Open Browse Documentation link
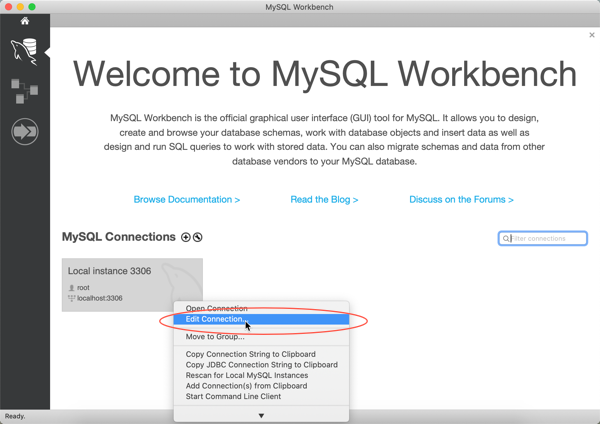 [187, 200]
